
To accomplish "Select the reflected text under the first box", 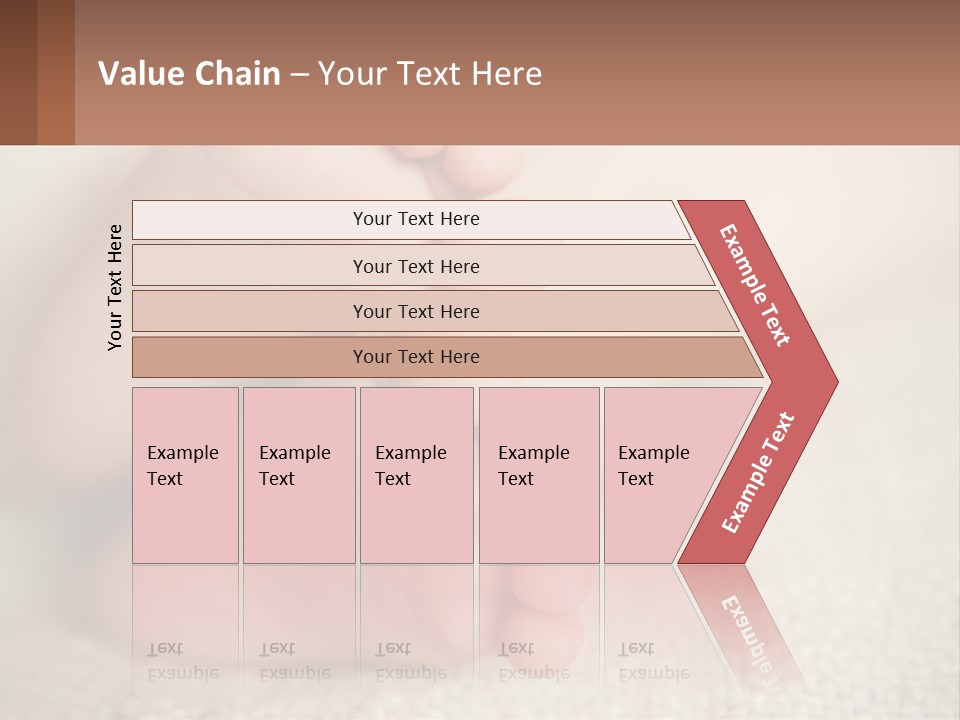I will 182,661.
